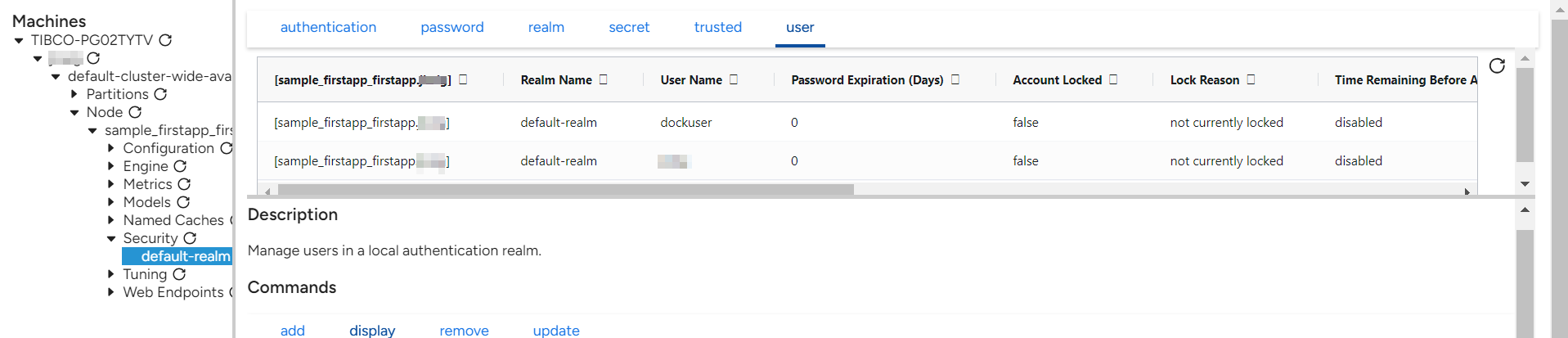Reload the user table with refresh icon
1568x338 pixels.
coord(1497,66)
